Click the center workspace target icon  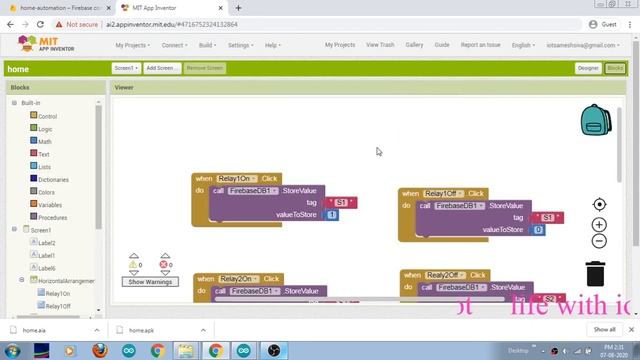[599, 204]
